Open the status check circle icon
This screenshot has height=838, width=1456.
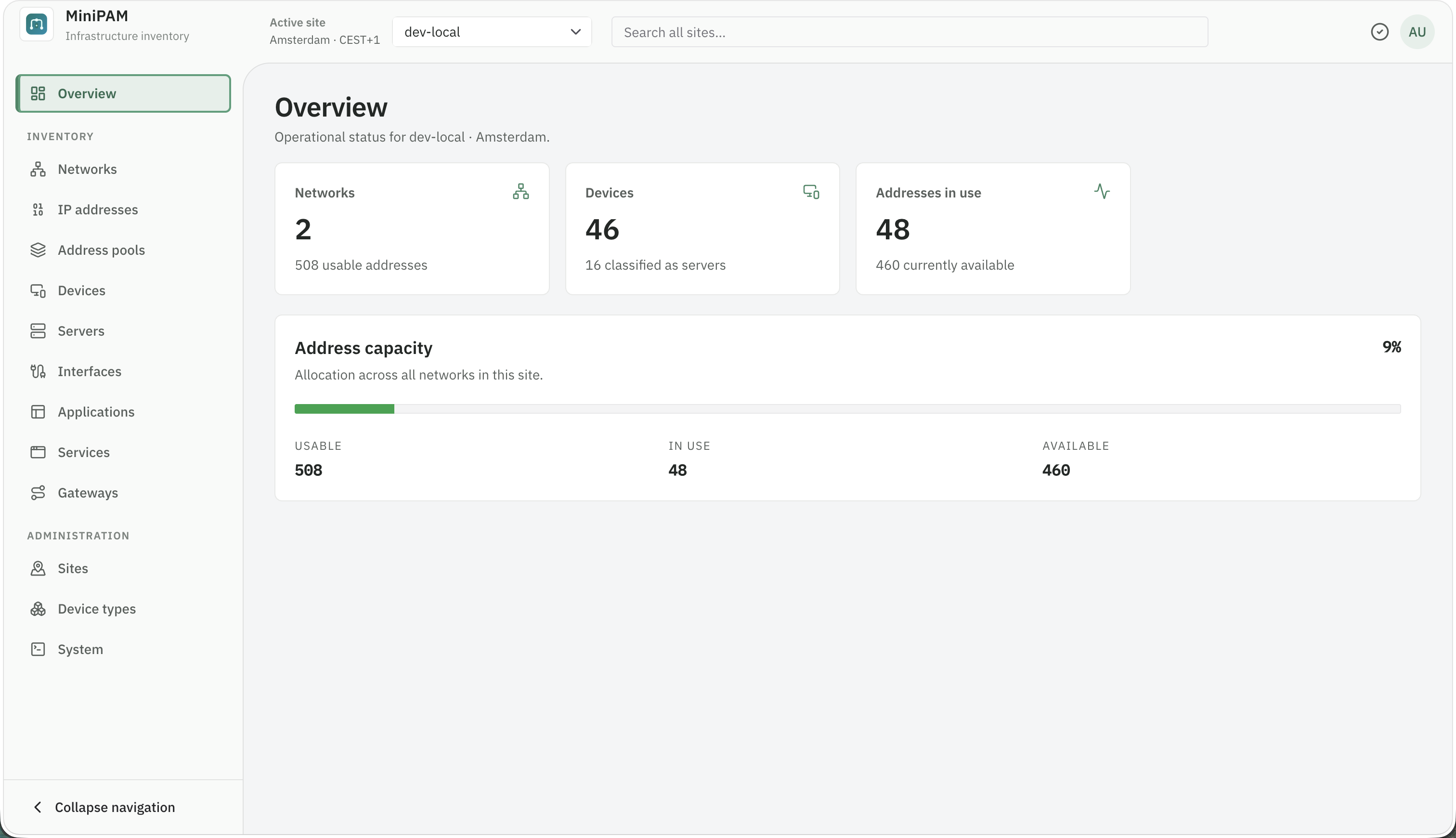1379,32
